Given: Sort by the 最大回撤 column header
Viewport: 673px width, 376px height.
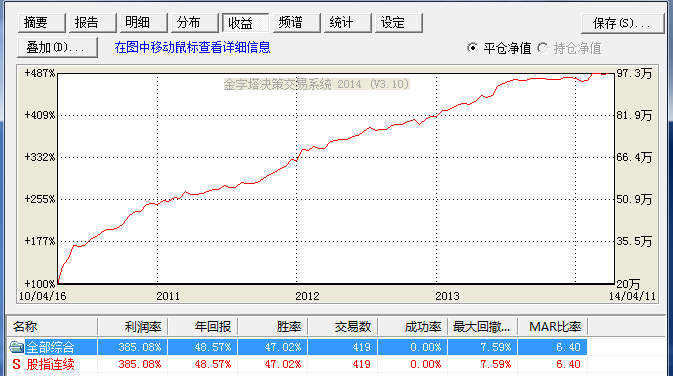Looking at the screenshot, I should [482, 327].
